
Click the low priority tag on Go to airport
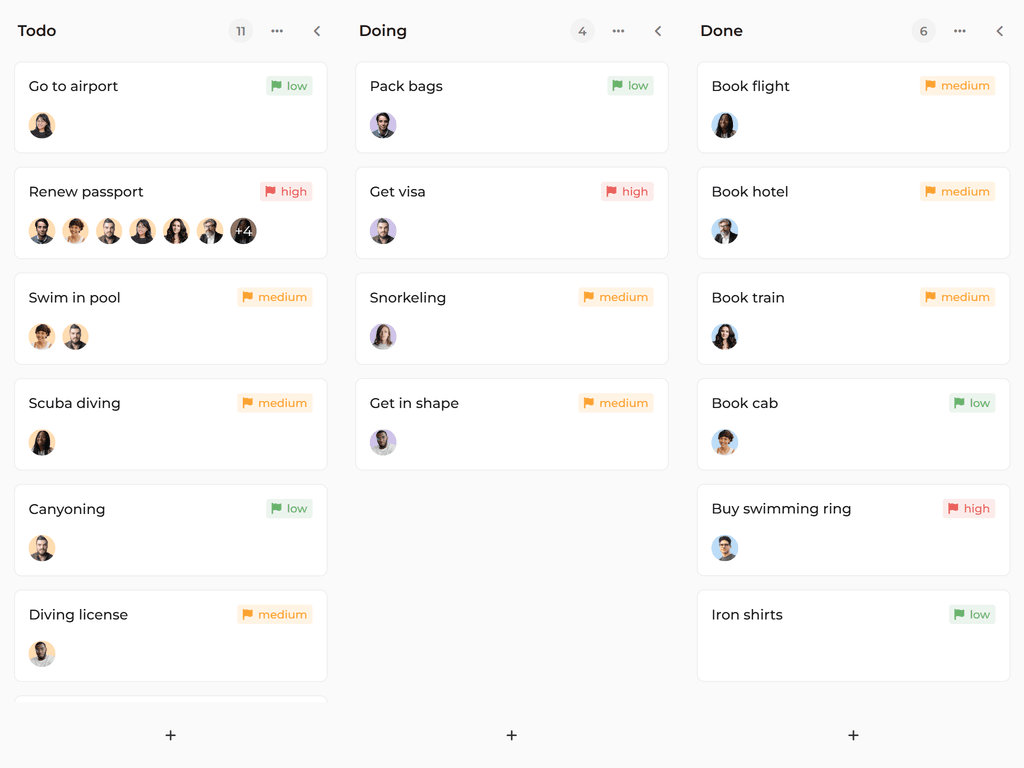coord(289,86)
